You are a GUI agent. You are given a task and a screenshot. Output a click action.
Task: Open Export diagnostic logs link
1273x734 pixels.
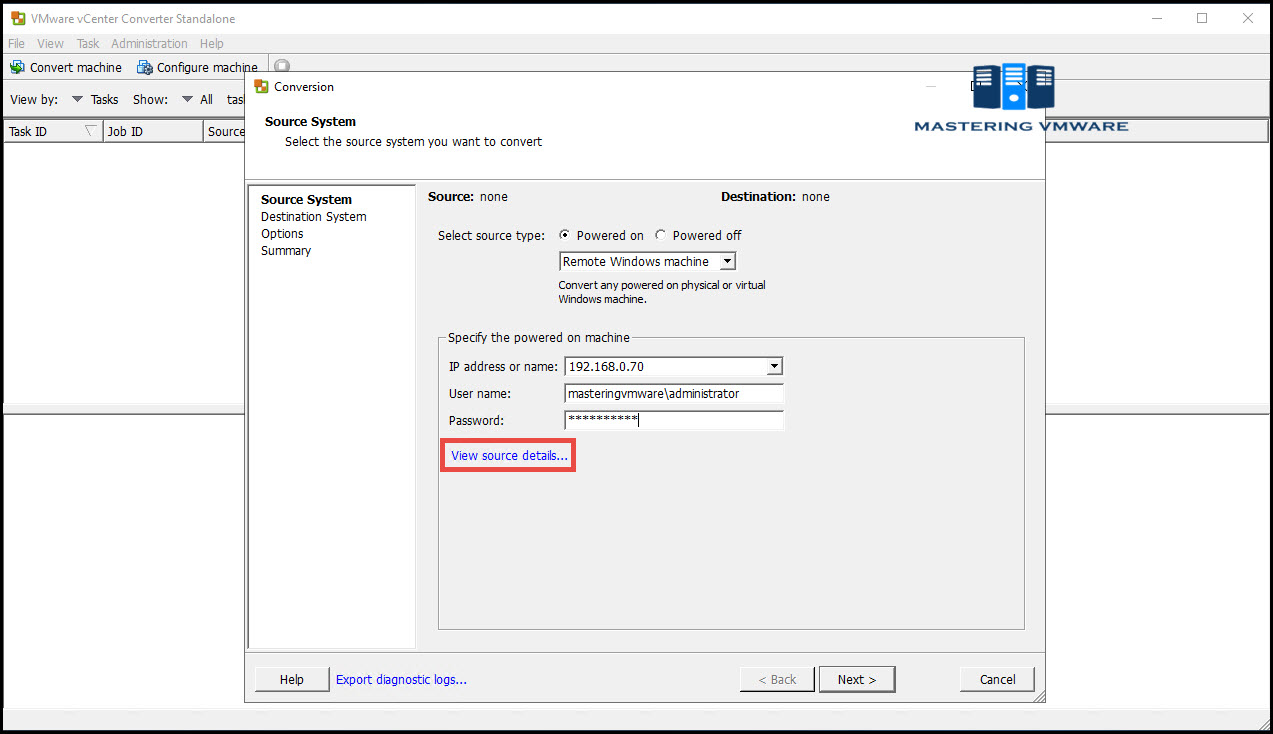click(401, 679)
